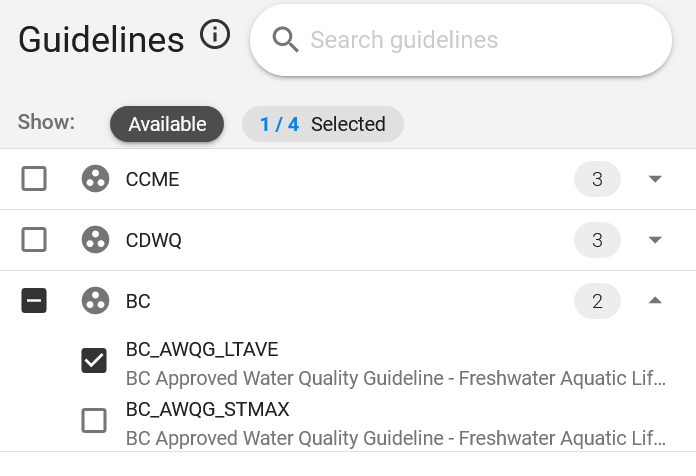Click the BC count badge showing 2
Viewport: 696px width, 476px height.
[x=597, y=301]
